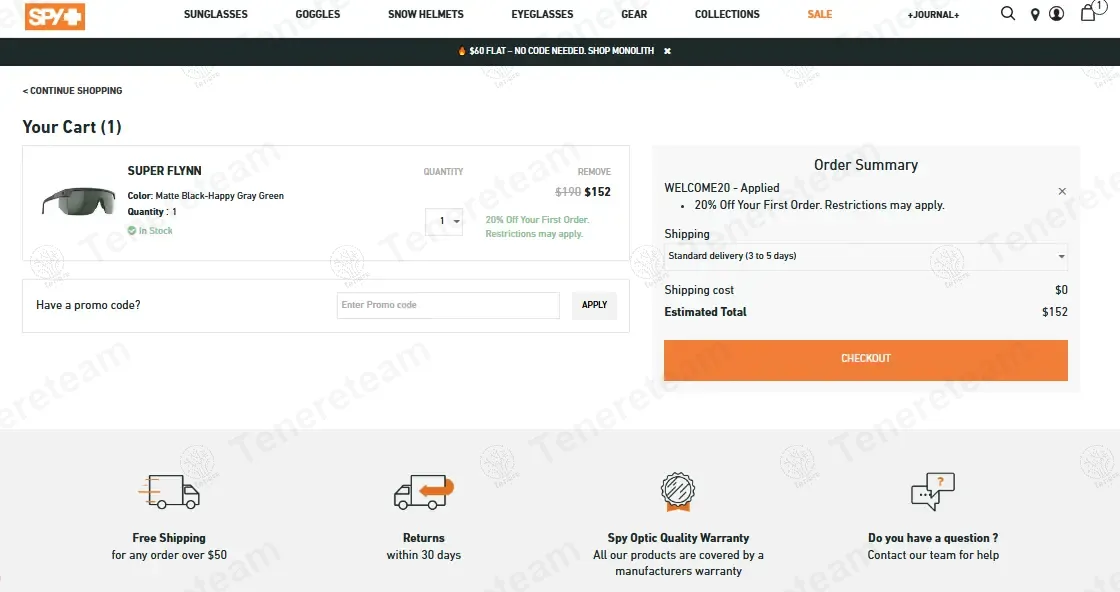
Task: Open the Sunglasses menu
Action: pyautogui.click(x=216, y=14)
